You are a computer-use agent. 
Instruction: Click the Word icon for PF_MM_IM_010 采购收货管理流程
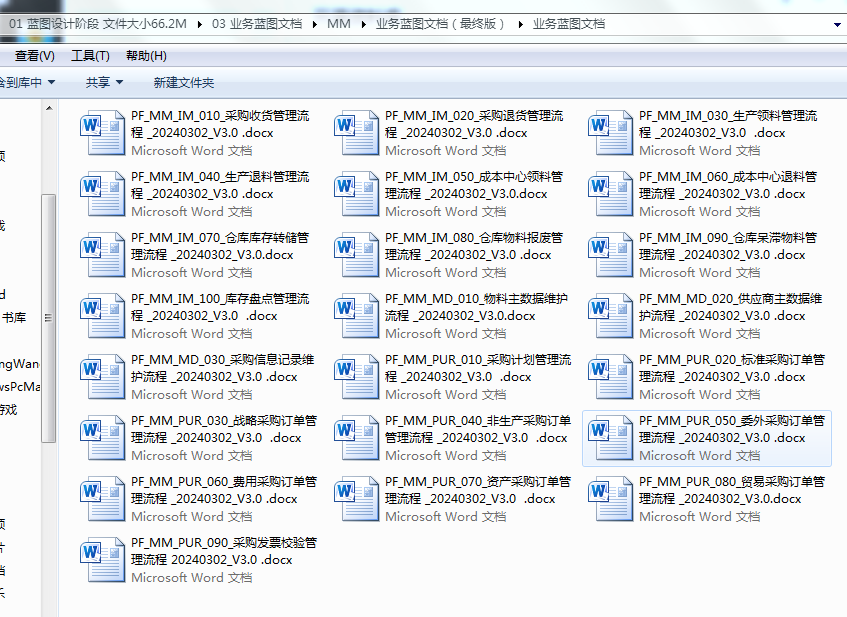click(102, 133)
